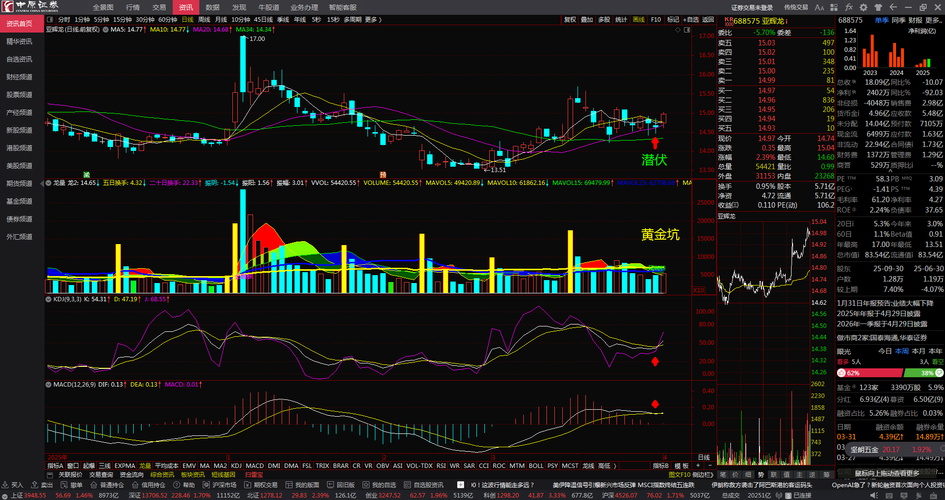This screenshot has height=500, width=945.
Task: Click 证券交易未登录 login link
Action: pyautogui.click(x=752, y=7)
